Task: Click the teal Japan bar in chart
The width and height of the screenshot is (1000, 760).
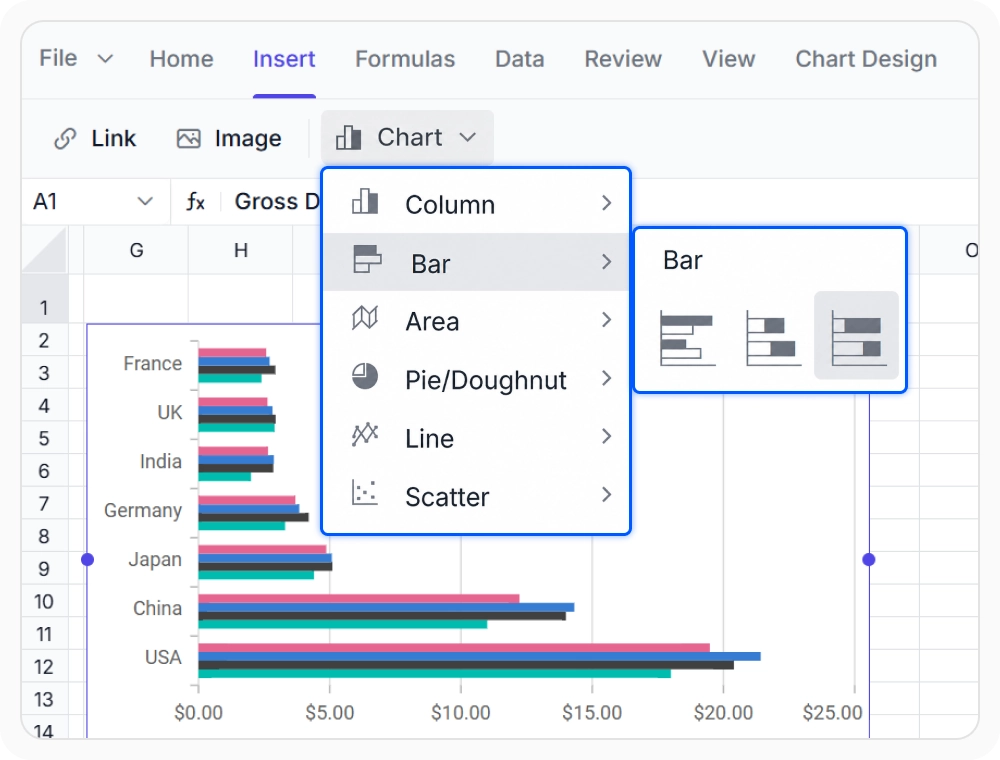Action: (256, 575)
